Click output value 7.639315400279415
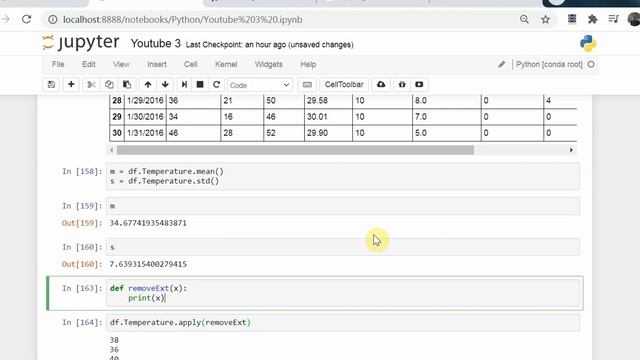The image size is (640, 360). click(148, 264)
